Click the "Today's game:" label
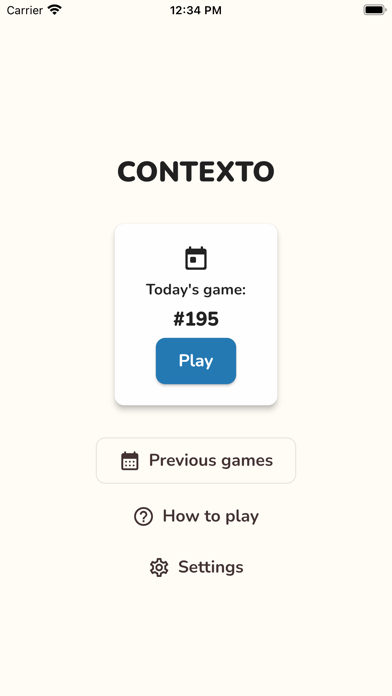This screenshot has height=696, width=392. [x=196, y=290]
